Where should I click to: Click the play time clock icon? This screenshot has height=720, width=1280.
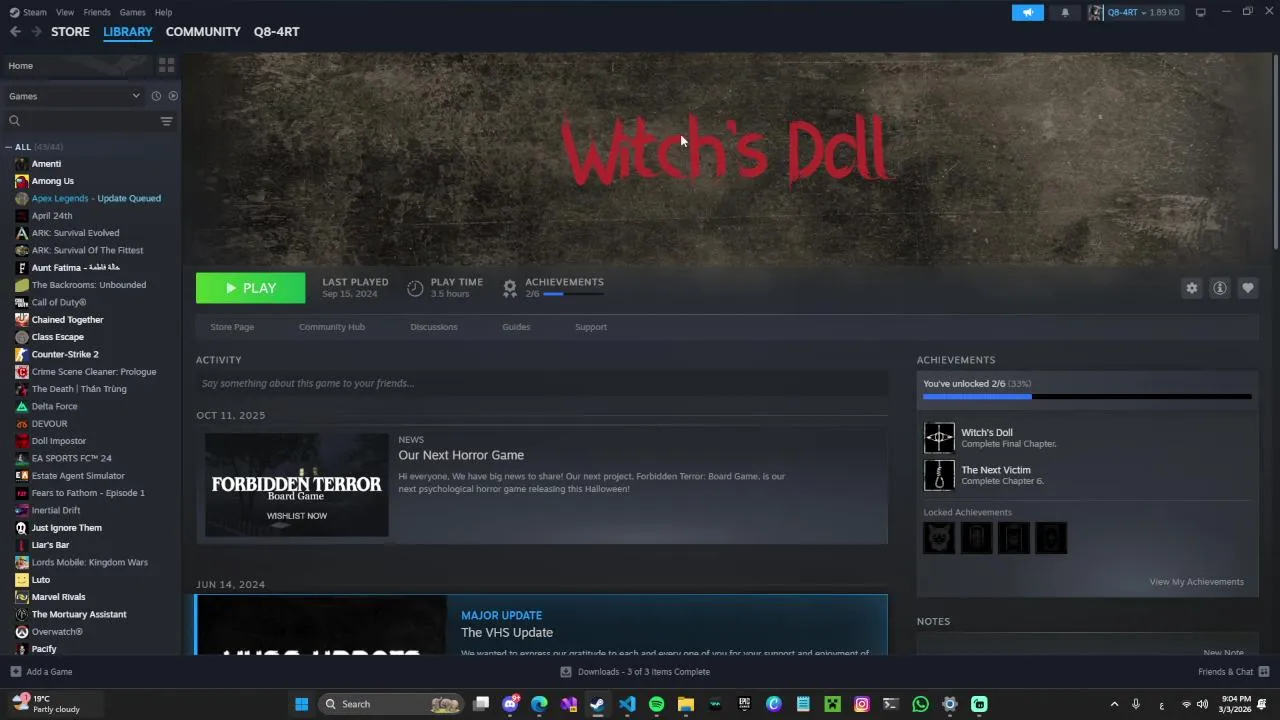(415, 288)
